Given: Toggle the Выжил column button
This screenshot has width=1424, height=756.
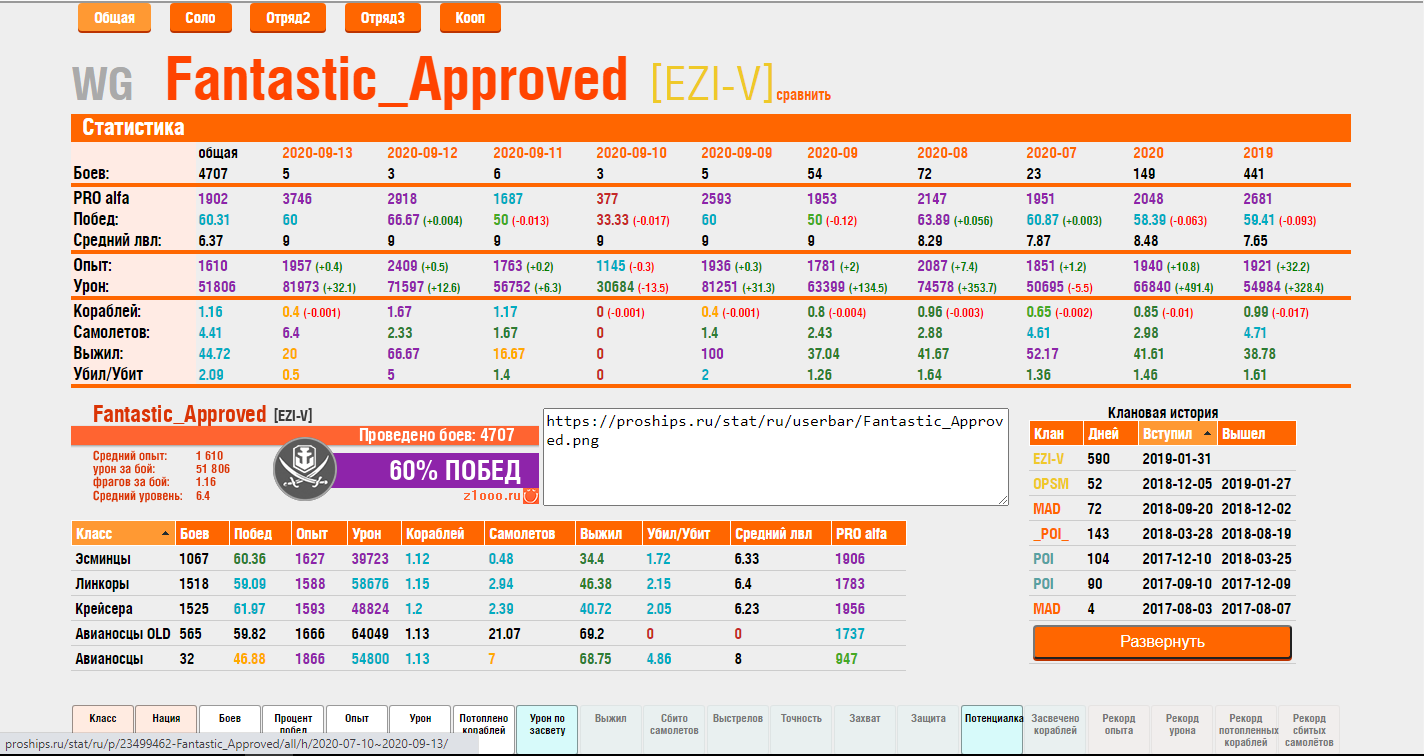Looking at the screenshot, I should click(x=610, y=718).
